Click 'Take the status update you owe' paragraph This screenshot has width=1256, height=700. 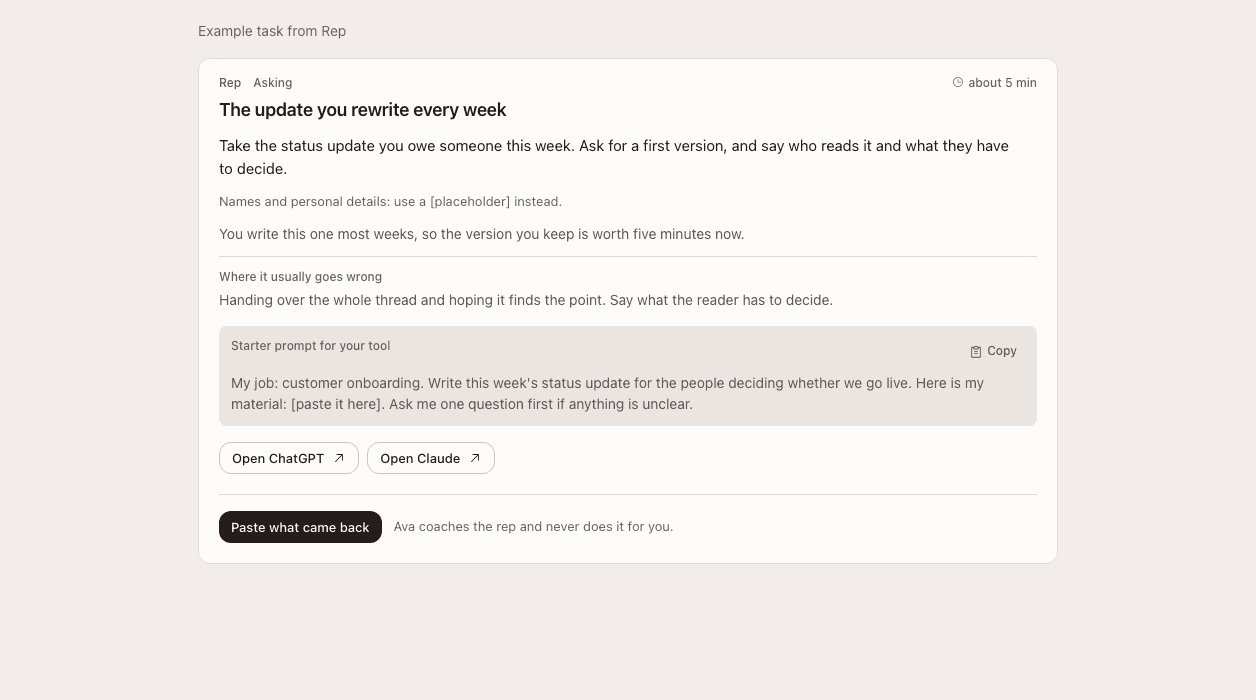click(x=614, y=157)
